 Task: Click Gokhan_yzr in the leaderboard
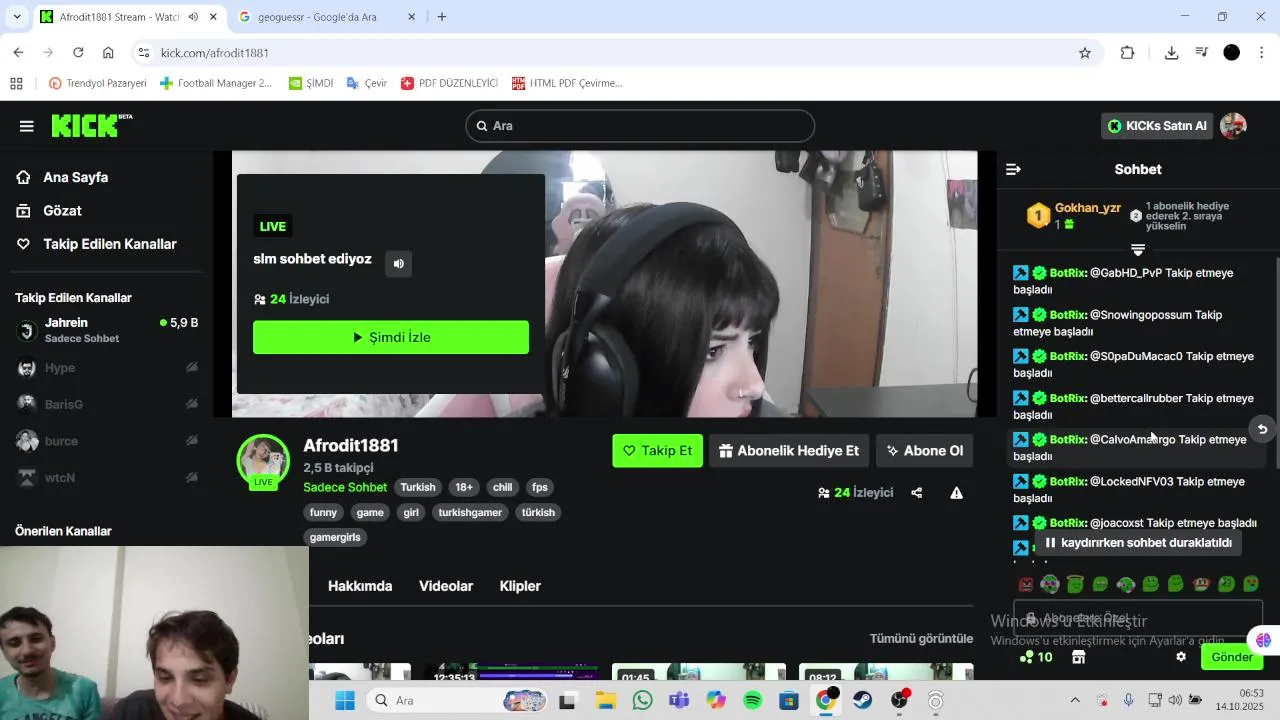[1088, 208]
